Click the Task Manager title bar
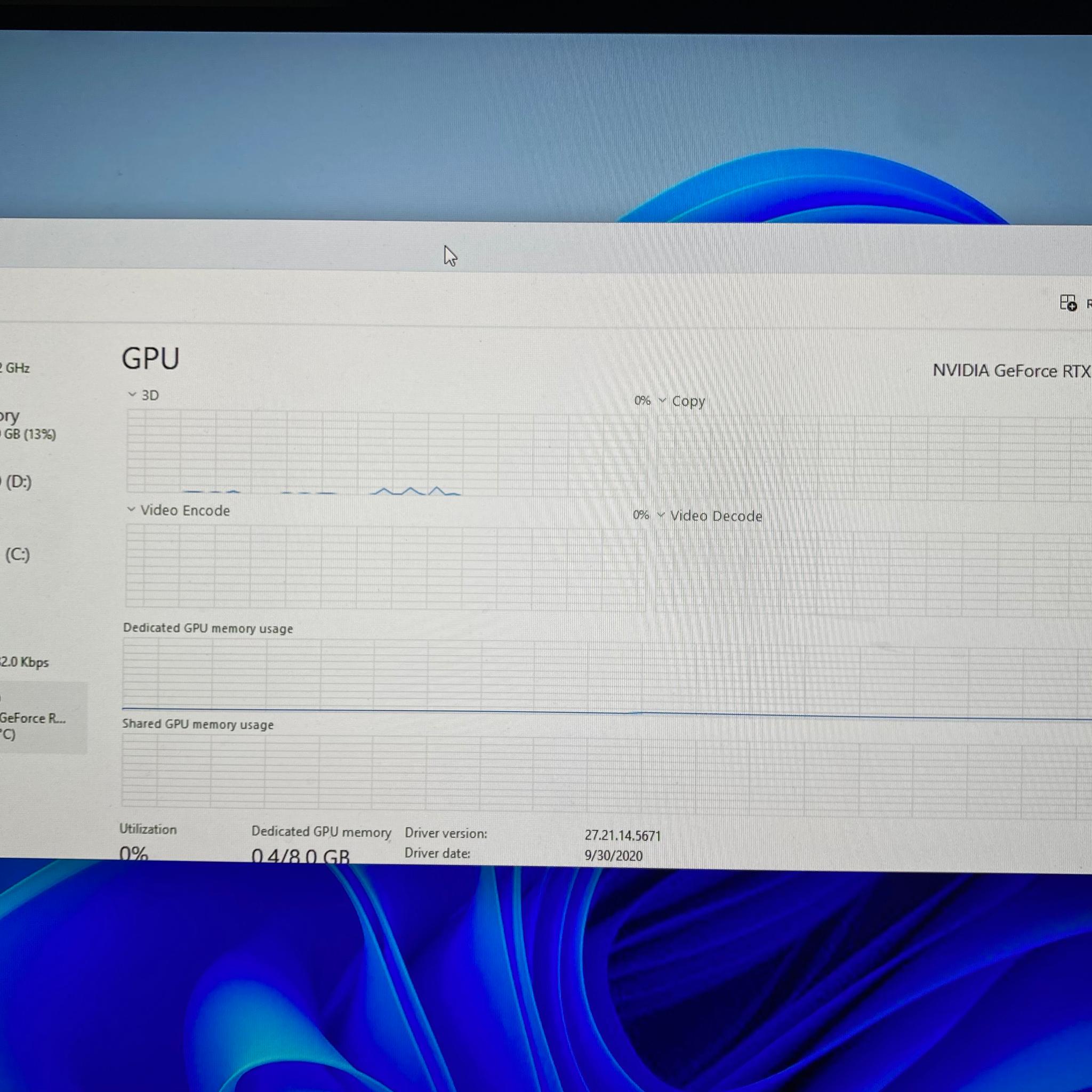 click(546, 247)
